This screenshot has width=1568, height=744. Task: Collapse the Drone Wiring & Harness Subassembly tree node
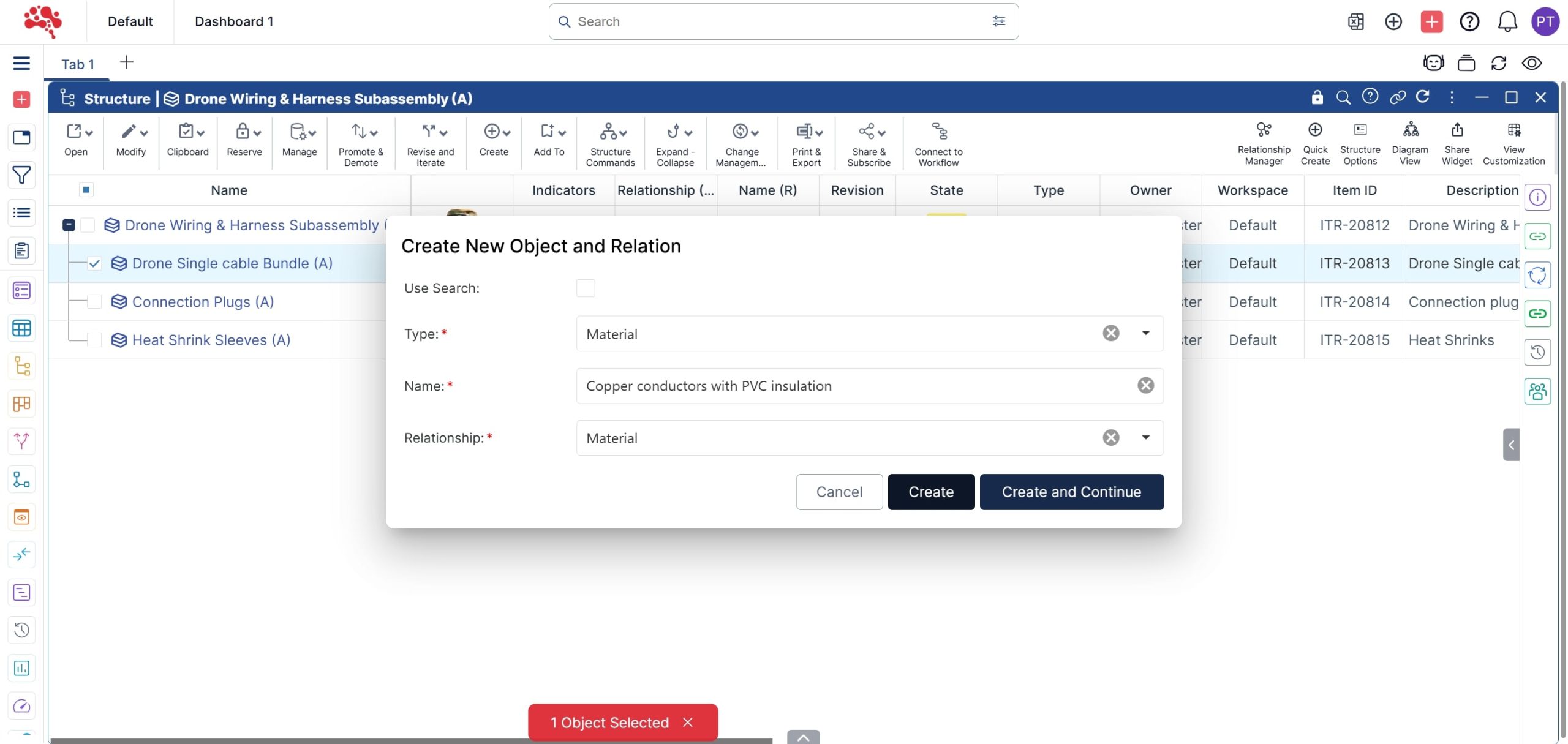tap(69, 225)
